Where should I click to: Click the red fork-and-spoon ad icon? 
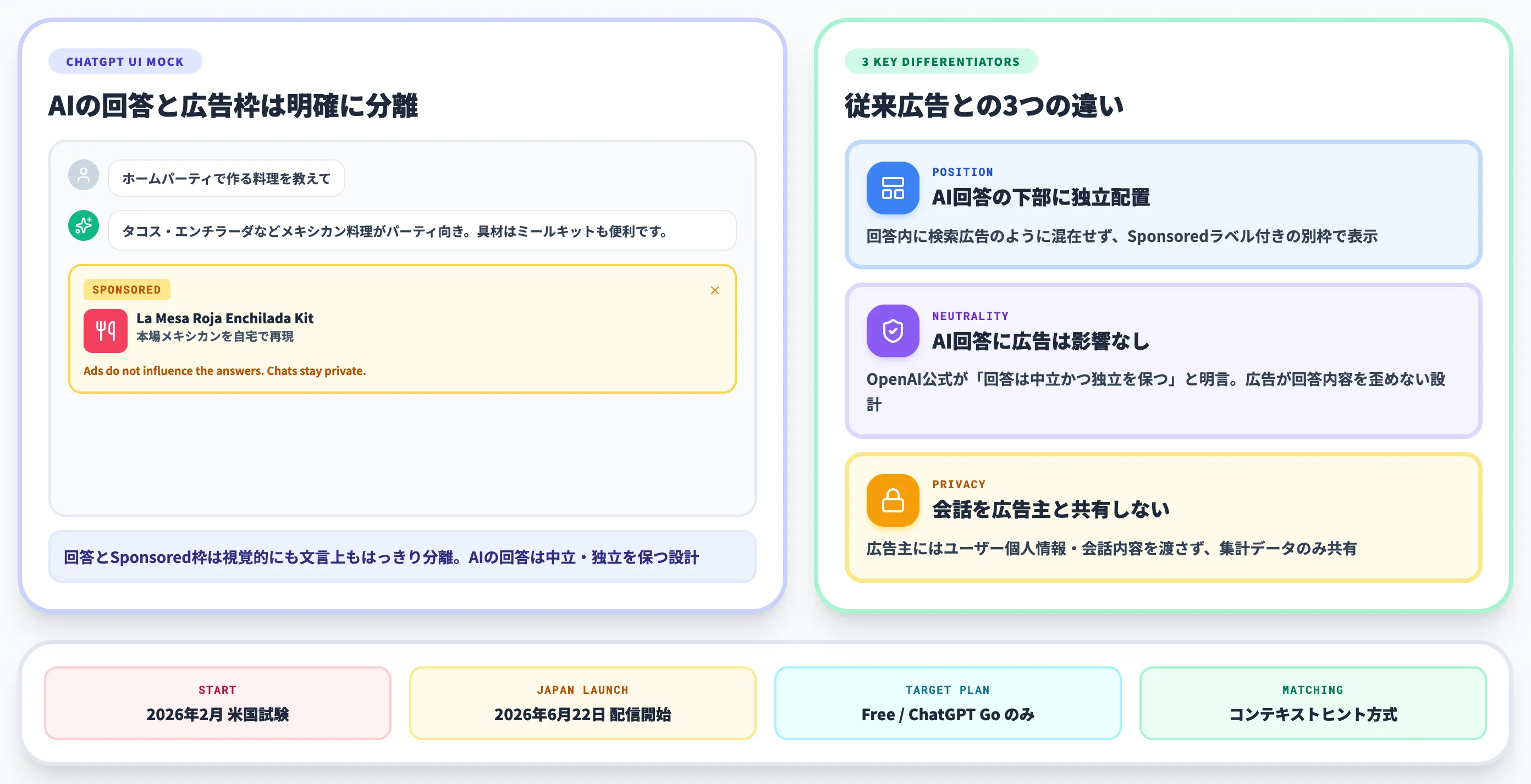coord(105,330)
